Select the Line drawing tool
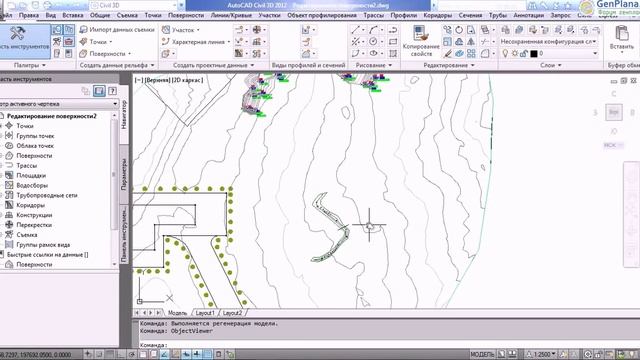Screen dimensions: 640x360 click(x=356, y=30)
